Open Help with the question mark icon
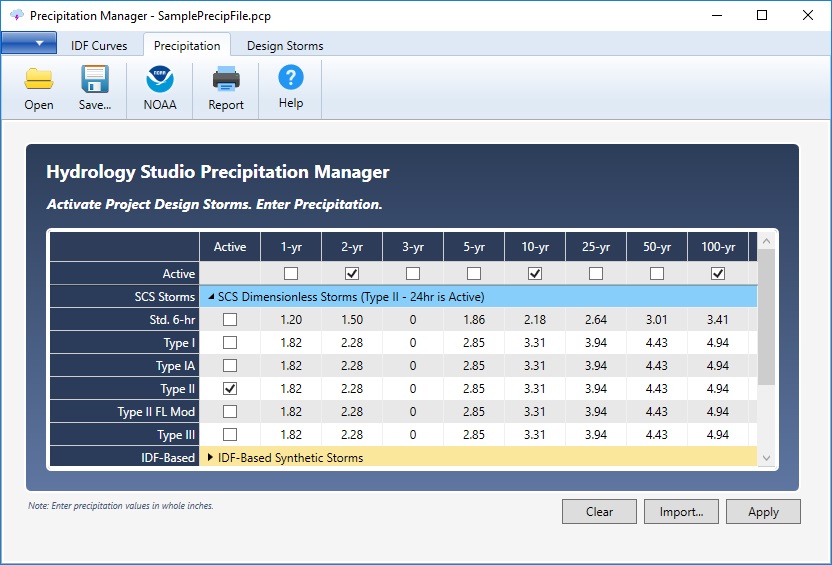The image size is (832, 565). [x=291, y=77]
